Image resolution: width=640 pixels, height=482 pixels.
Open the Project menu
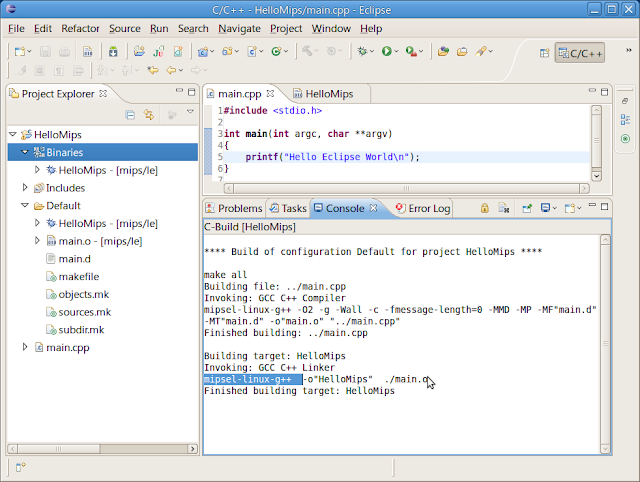click(x=286, y=29)
